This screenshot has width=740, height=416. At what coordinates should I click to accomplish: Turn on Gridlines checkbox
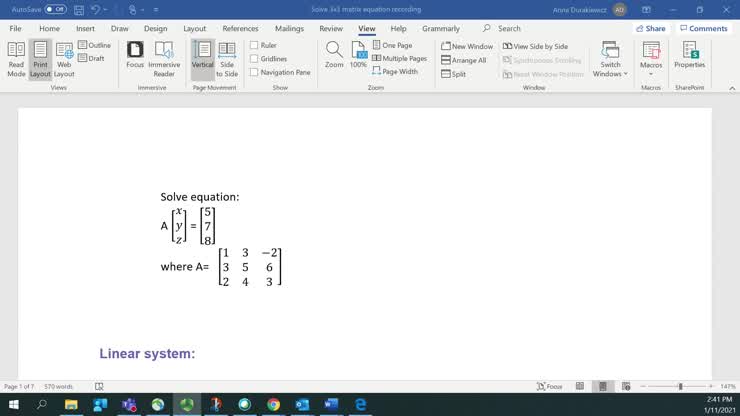(x=255, y=59)
